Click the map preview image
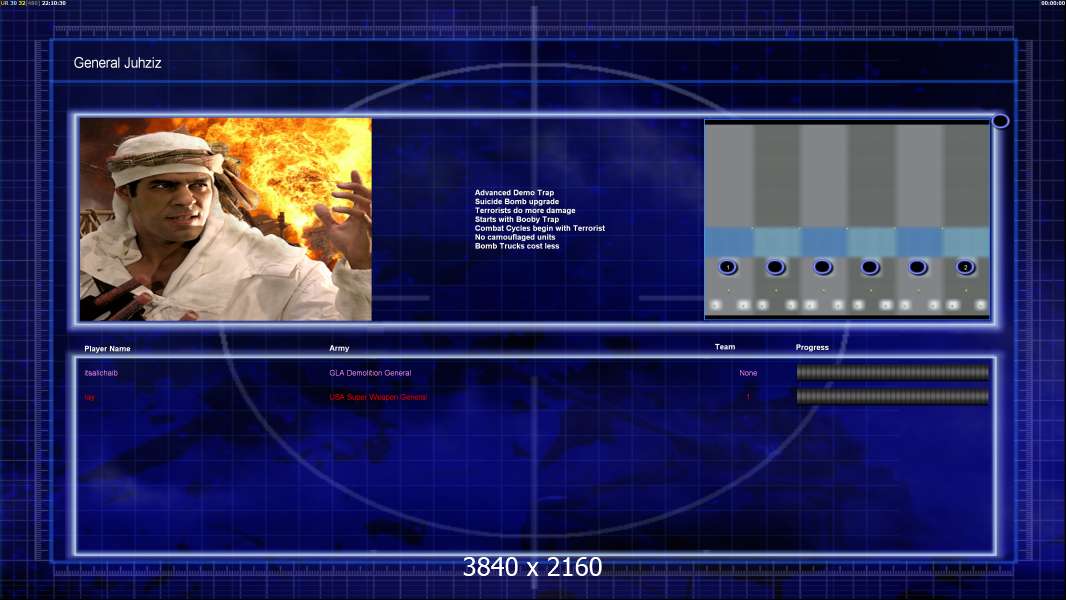The image size is (1066, 600). pyautogui.click(x=847, y=219)
